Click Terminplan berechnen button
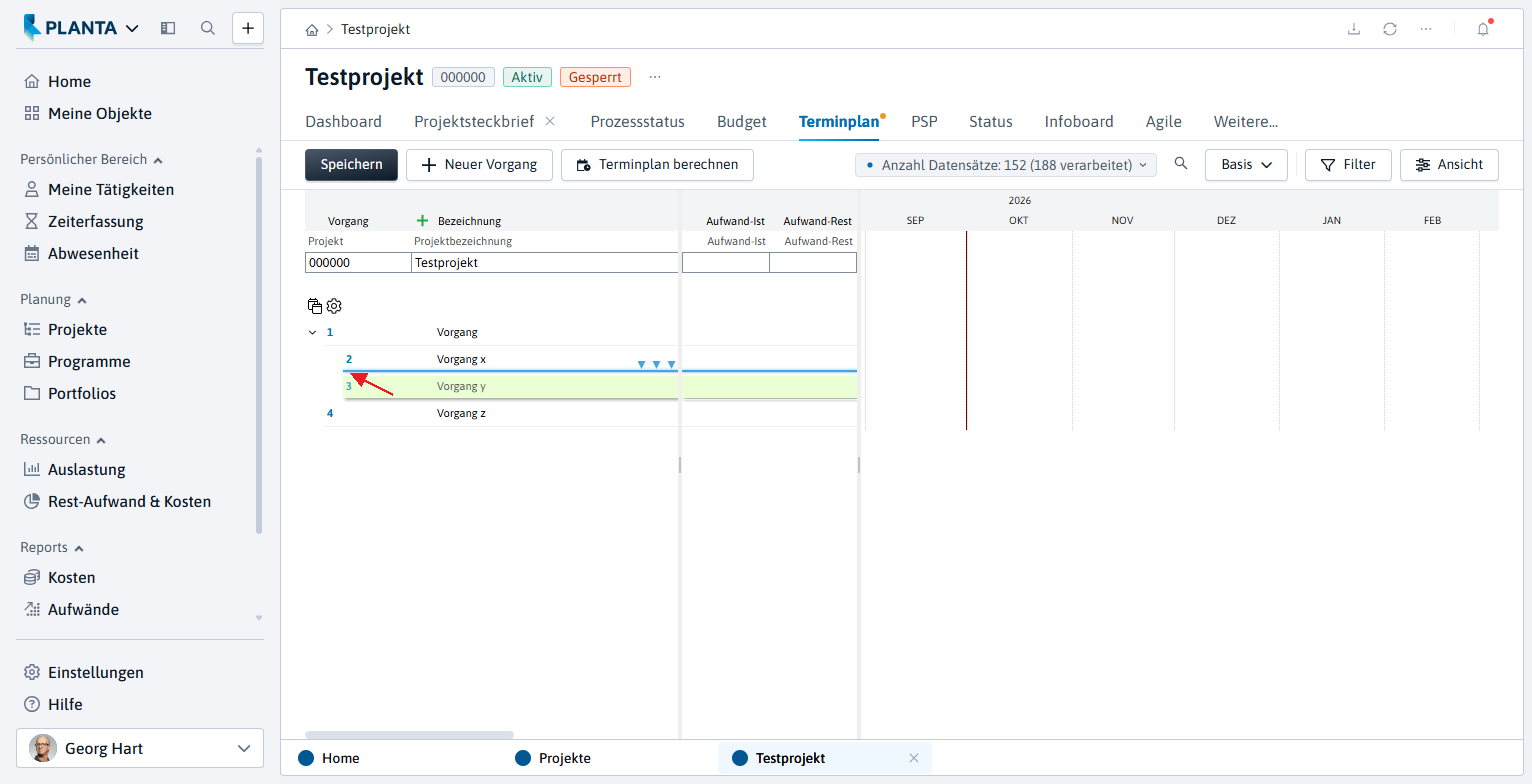The width and height of the screenshot is (1532, 784). click(x=657, y=165)
